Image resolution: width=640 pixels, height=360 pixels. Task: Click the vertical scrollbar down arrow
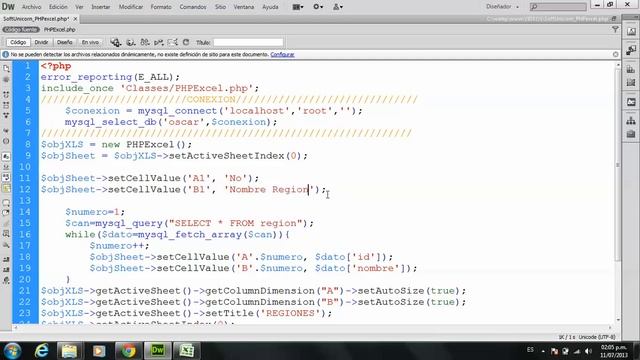click(618, 320)
